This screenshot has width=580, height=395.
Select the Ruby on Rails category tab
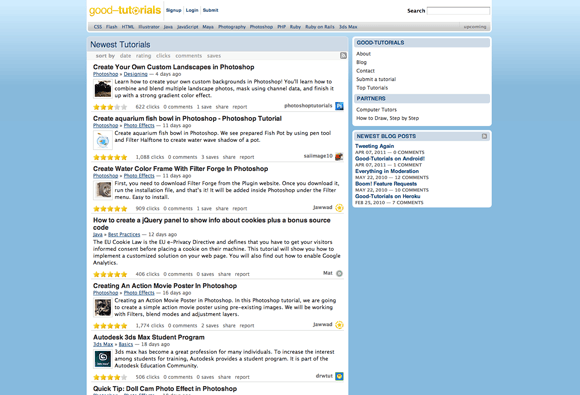[x=320, y=27]
